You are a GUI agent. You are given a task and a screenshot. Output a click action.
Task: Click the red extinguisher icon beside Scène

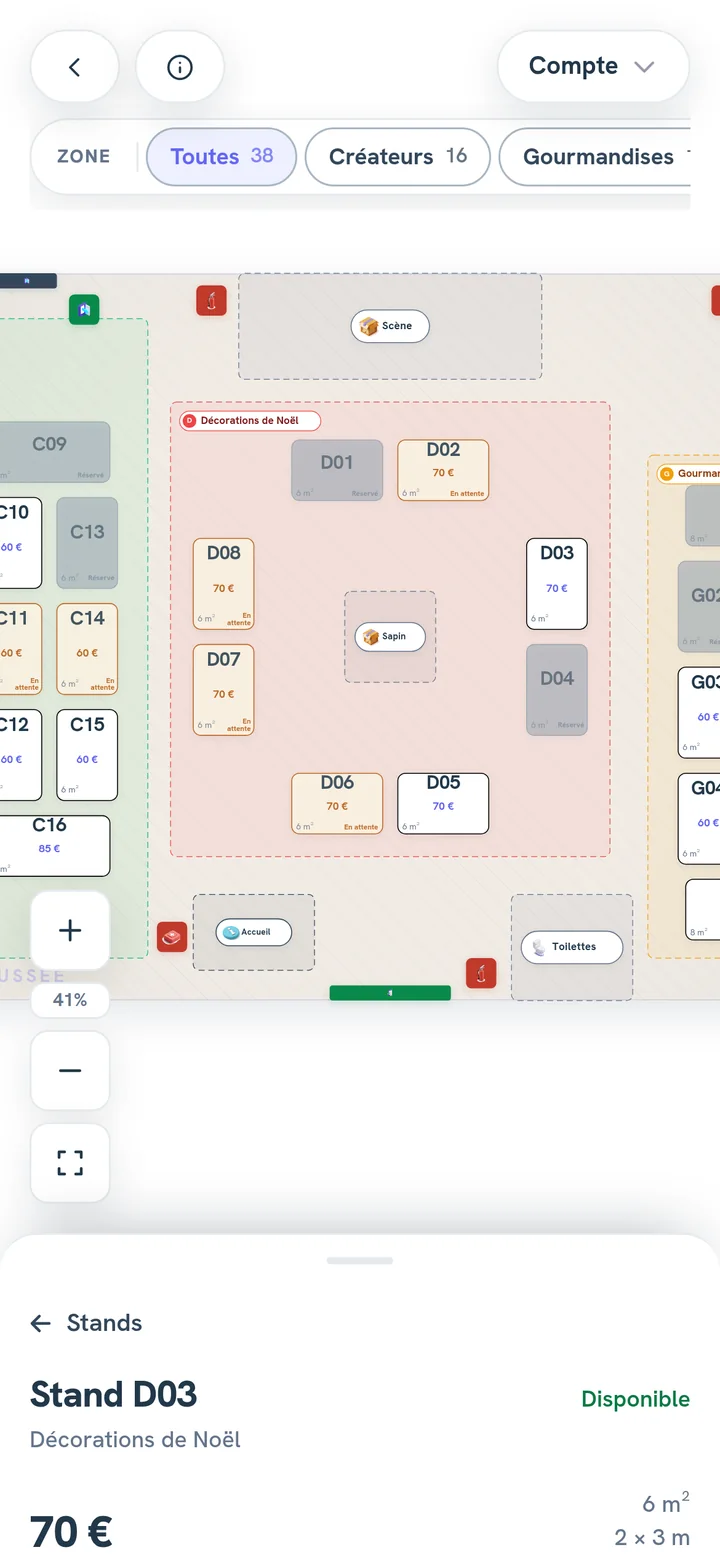click(211, 300)
